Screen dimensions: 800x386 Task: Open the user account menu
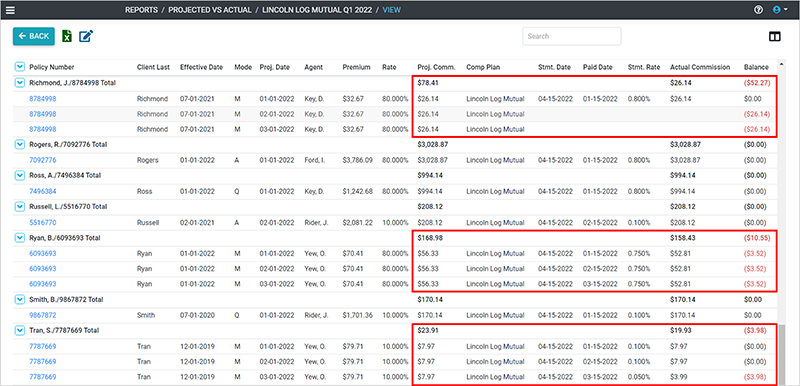point(780,10)
